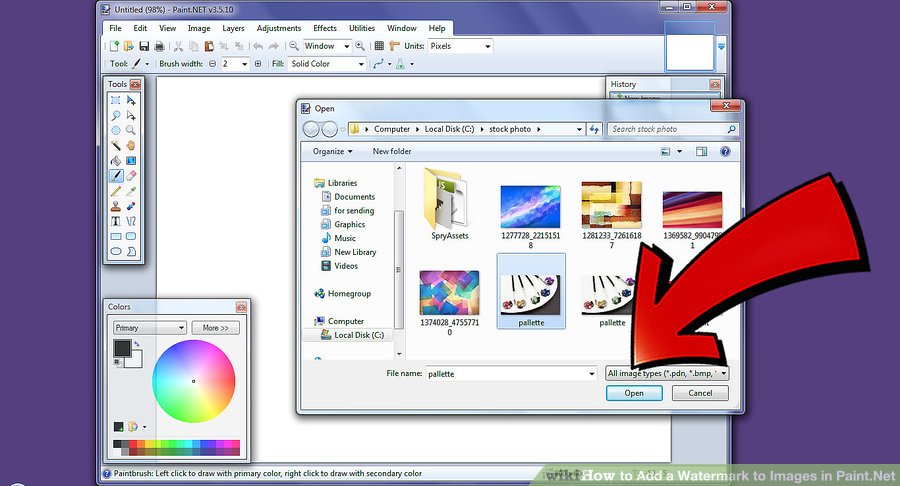Select the Magic Wand tool
900x486 pixels.
[x=116, y=145]
